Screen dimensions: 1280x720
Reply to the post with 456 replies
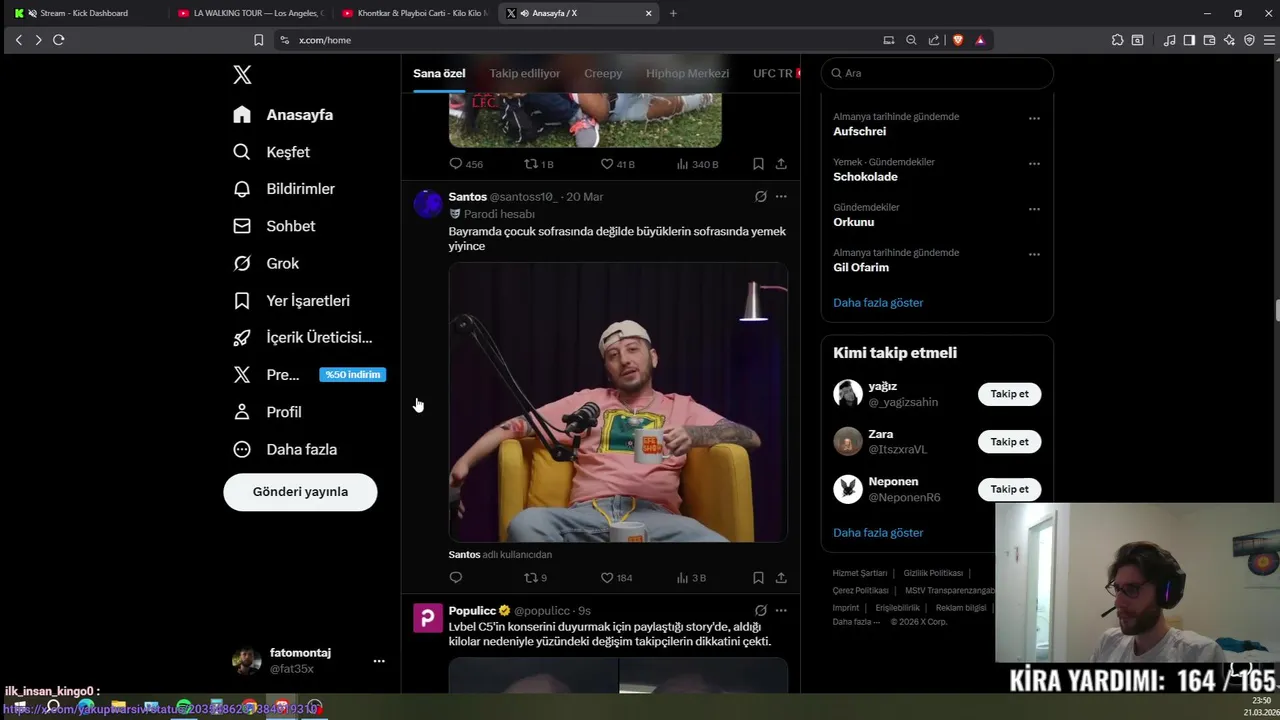click(466, 164)
